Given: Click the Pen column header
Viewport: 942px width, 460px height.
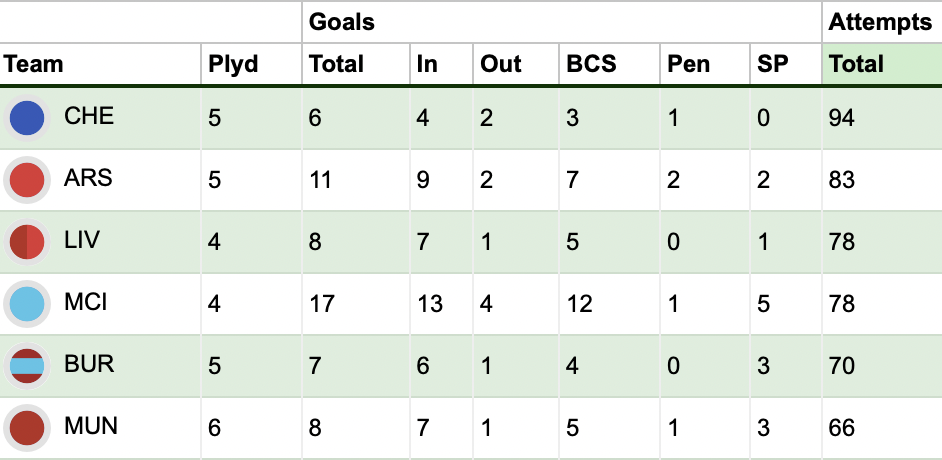Looking at the screenshot, I should click(688, 65).
